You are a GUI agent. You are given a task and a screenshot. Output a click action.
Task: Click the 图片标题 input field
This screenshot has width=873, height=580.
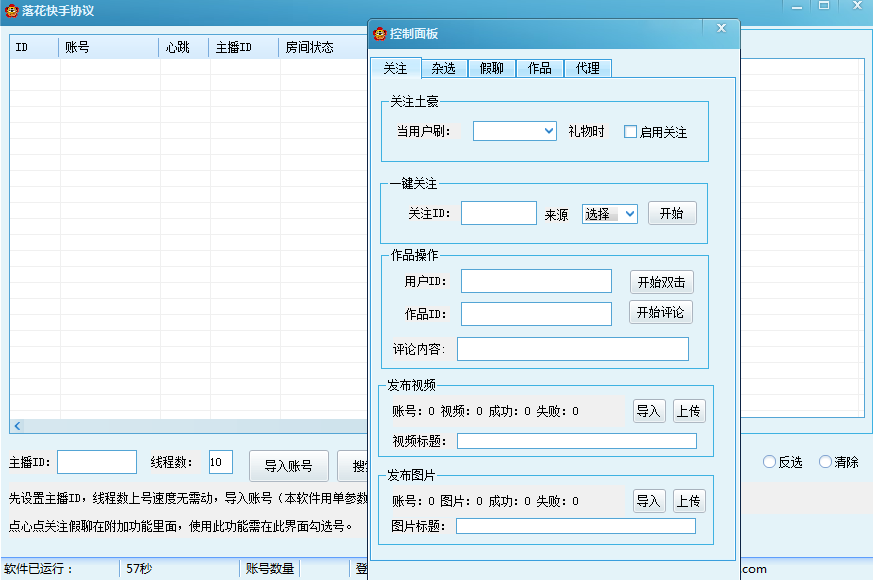[x=576, y=526]
